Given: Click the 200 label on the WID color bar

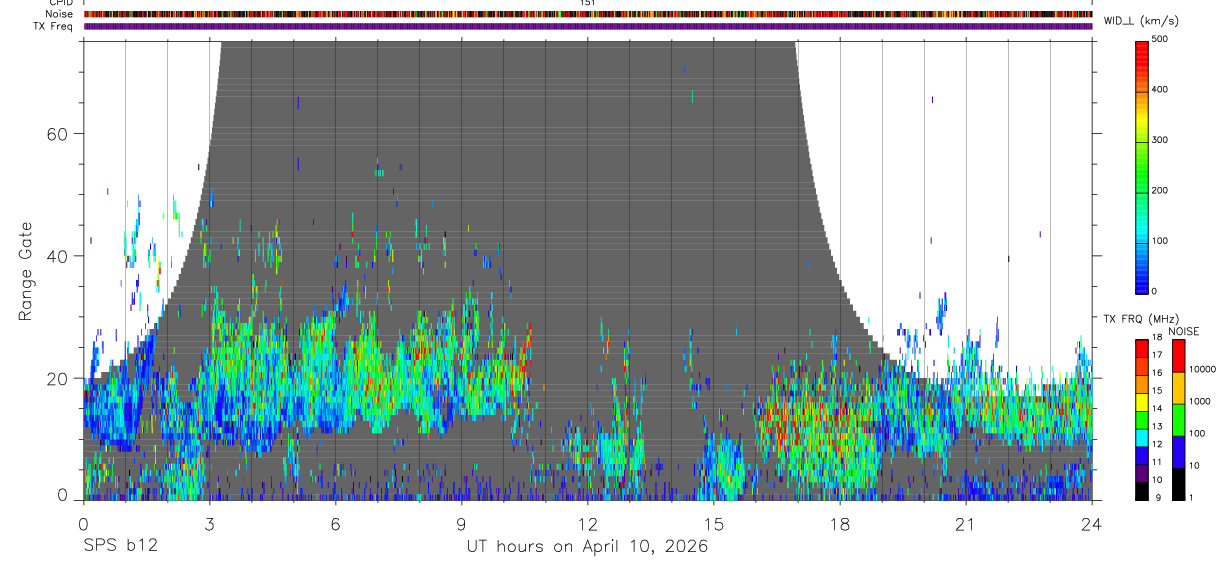Looking at the screenshot, I should pyautogui.click(x=1161, y=190).
